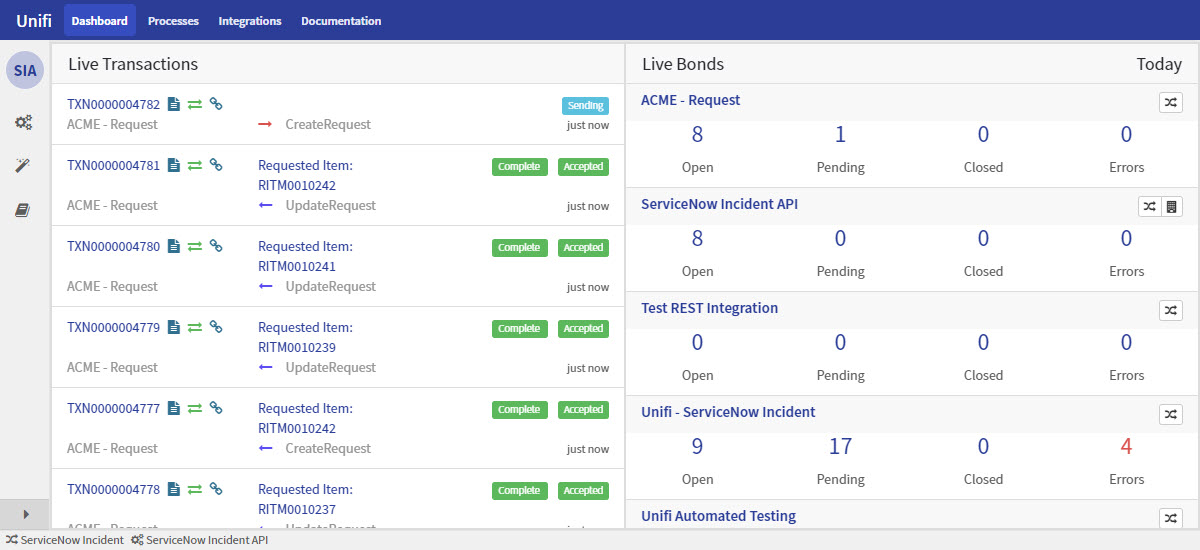Open the gears settings icon in sidebar
This screenshot has height=550, width=1200.
click(24, 122)
